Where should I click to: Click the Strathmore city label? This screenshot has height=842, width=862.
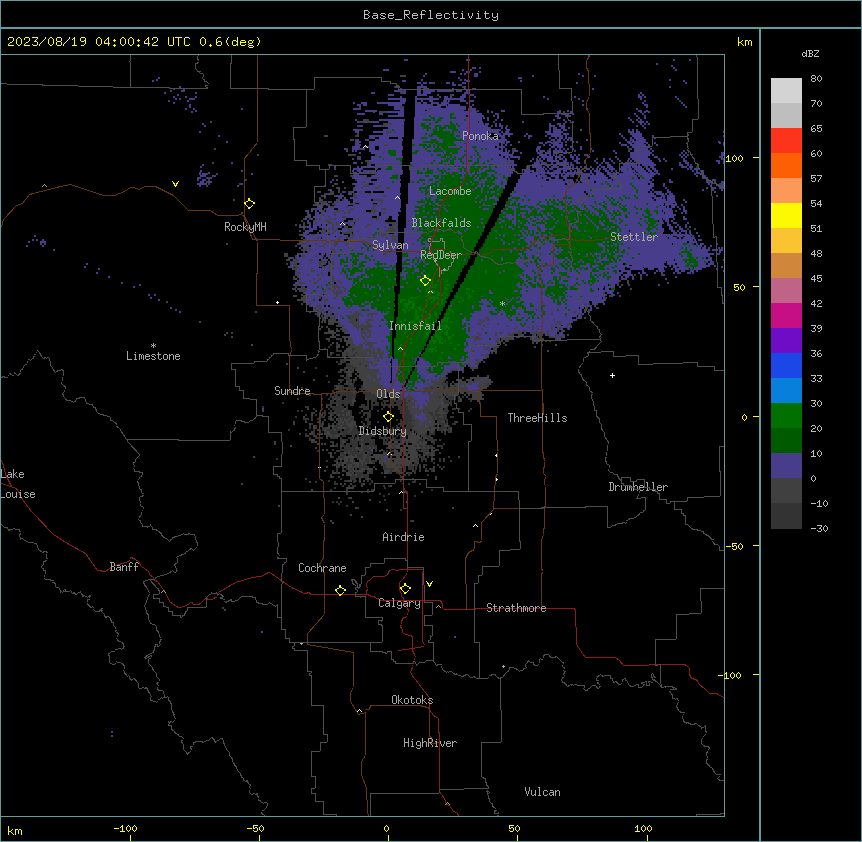click(x=516, y=608)
